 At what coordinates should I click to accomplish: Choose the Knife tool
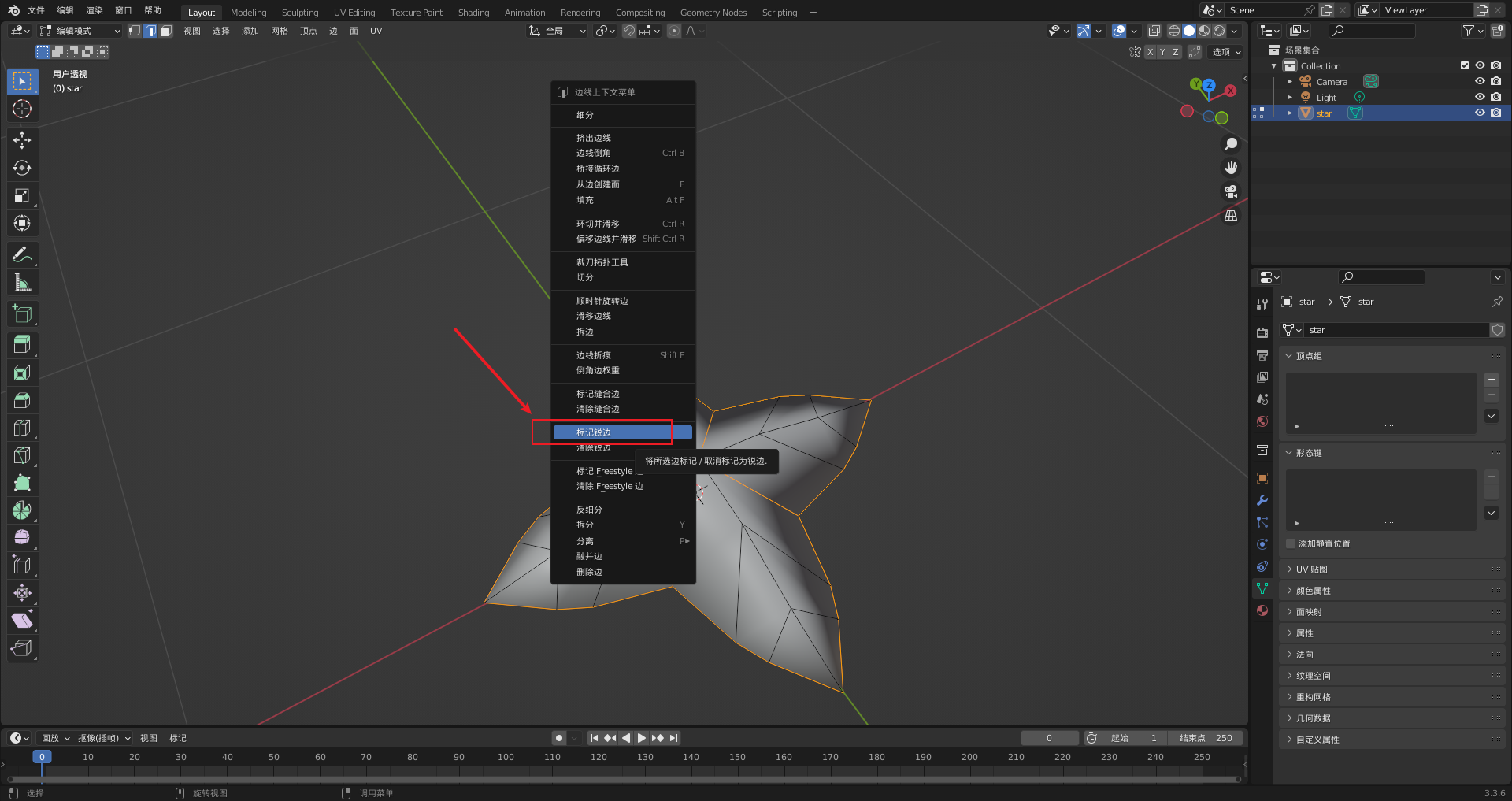[22, 455]
